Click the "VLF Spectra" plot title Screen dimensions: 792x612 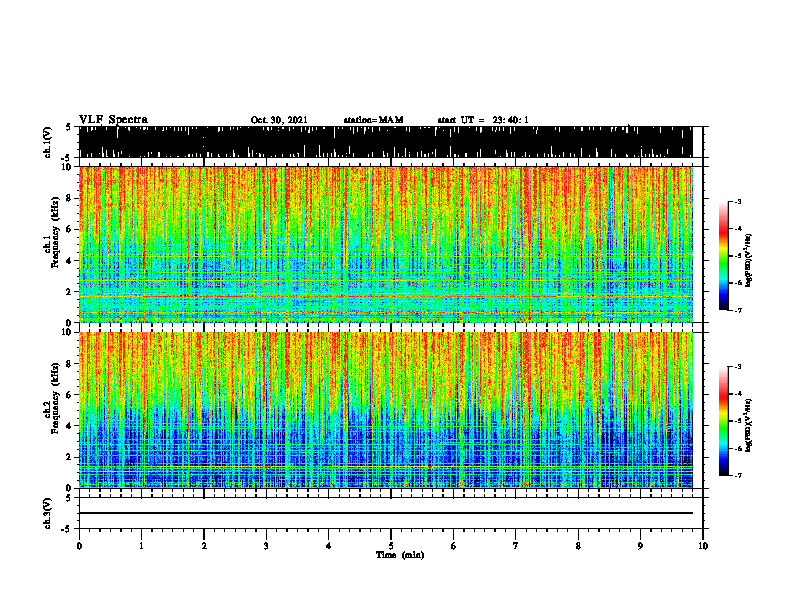[x=113, y=120]
